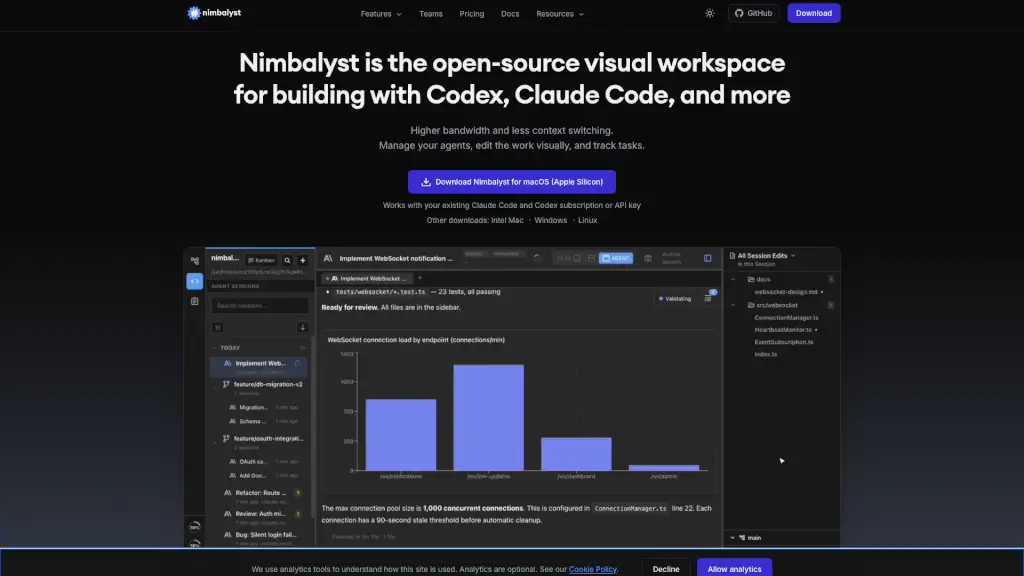Viewport: 1024px width, 576px height.
Task: Open the All Session Edits dropdown
Action: click(763, 255)
